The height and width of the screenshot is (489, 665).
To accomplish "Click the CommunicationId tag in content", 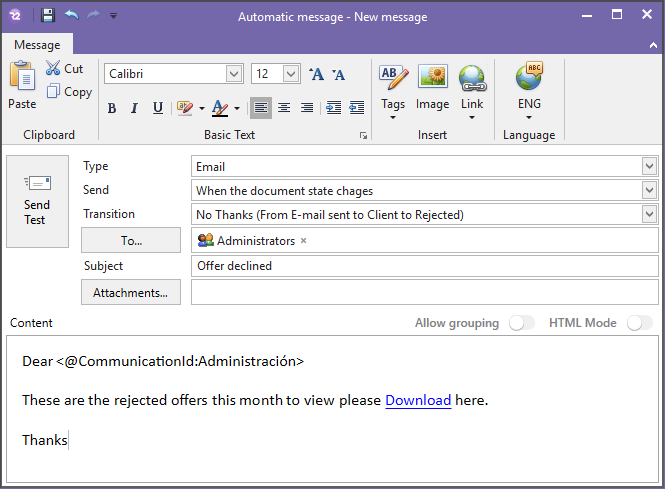I will point(180,361).
